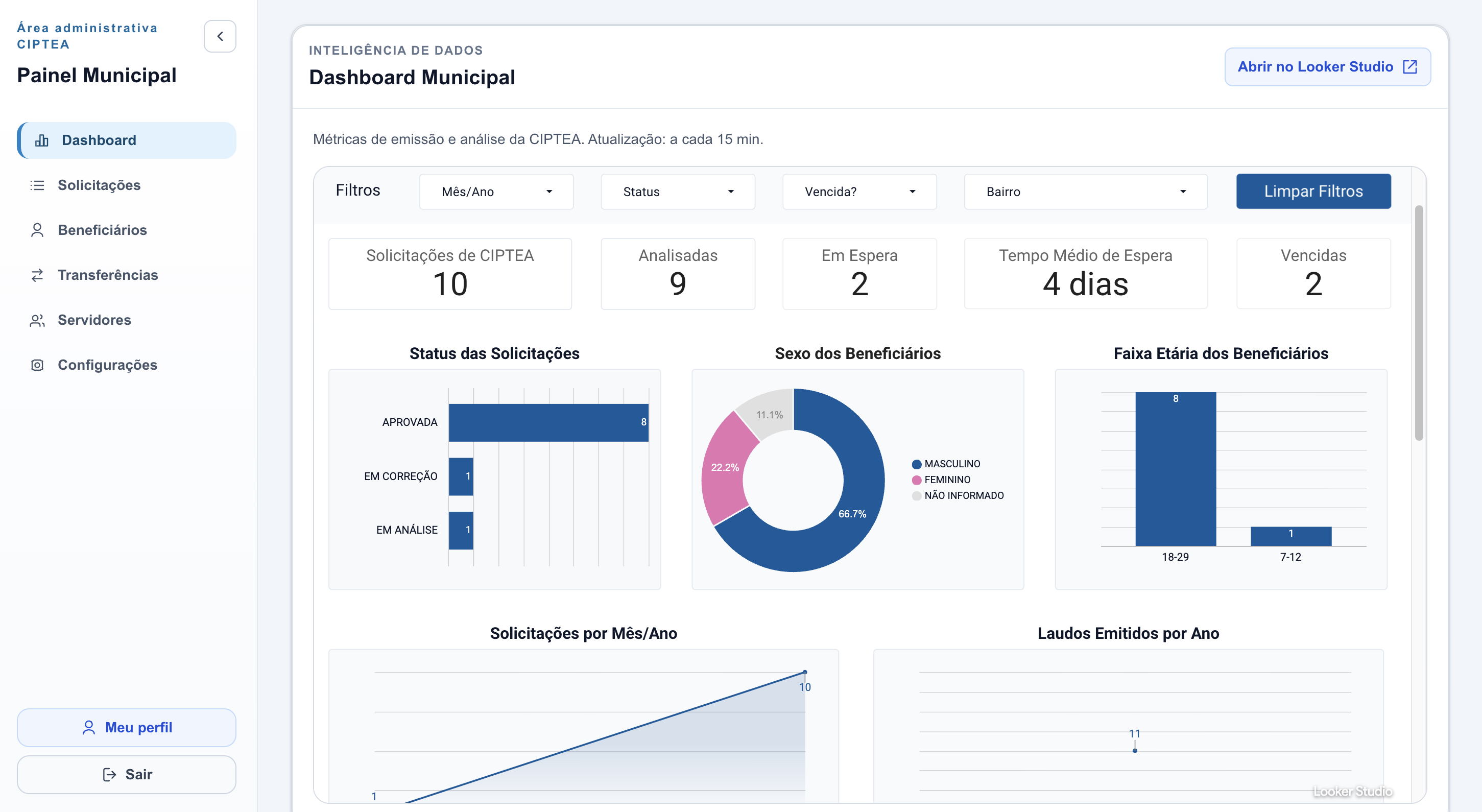
Task: Click the Beneficiários person icon
Action: (x=37, y=230)
